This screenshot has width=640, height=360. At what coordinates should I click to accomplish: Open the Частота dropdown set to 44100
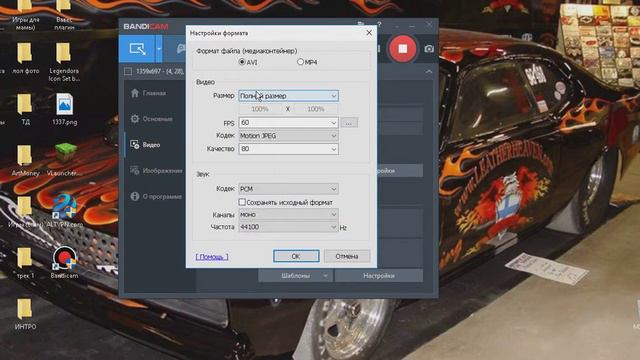(x=288, y=227)
